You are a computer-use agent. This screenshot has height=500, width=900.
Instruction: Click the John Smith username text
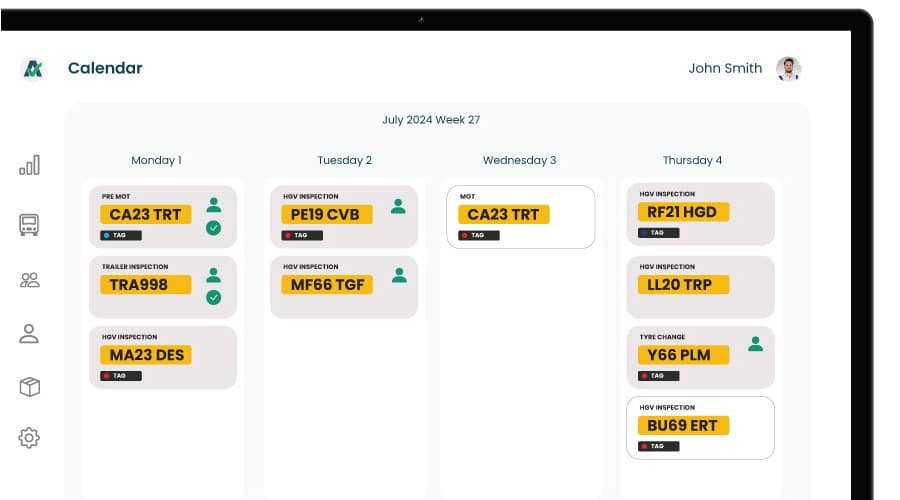(725, 69)
